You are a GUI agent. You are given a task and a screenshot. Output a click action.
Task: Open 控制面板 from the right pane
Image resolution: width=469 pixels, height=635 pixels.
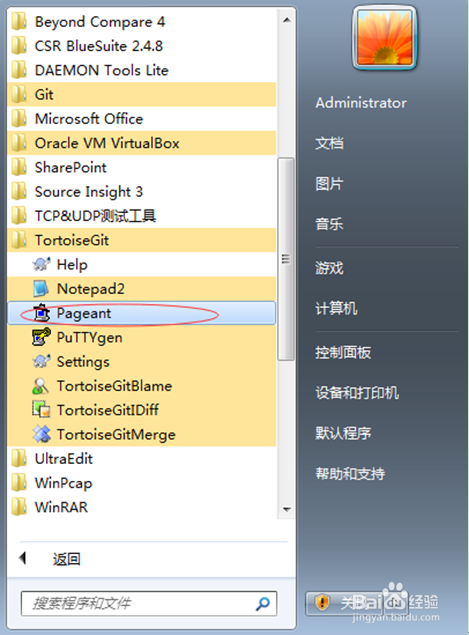click(343, 353)
